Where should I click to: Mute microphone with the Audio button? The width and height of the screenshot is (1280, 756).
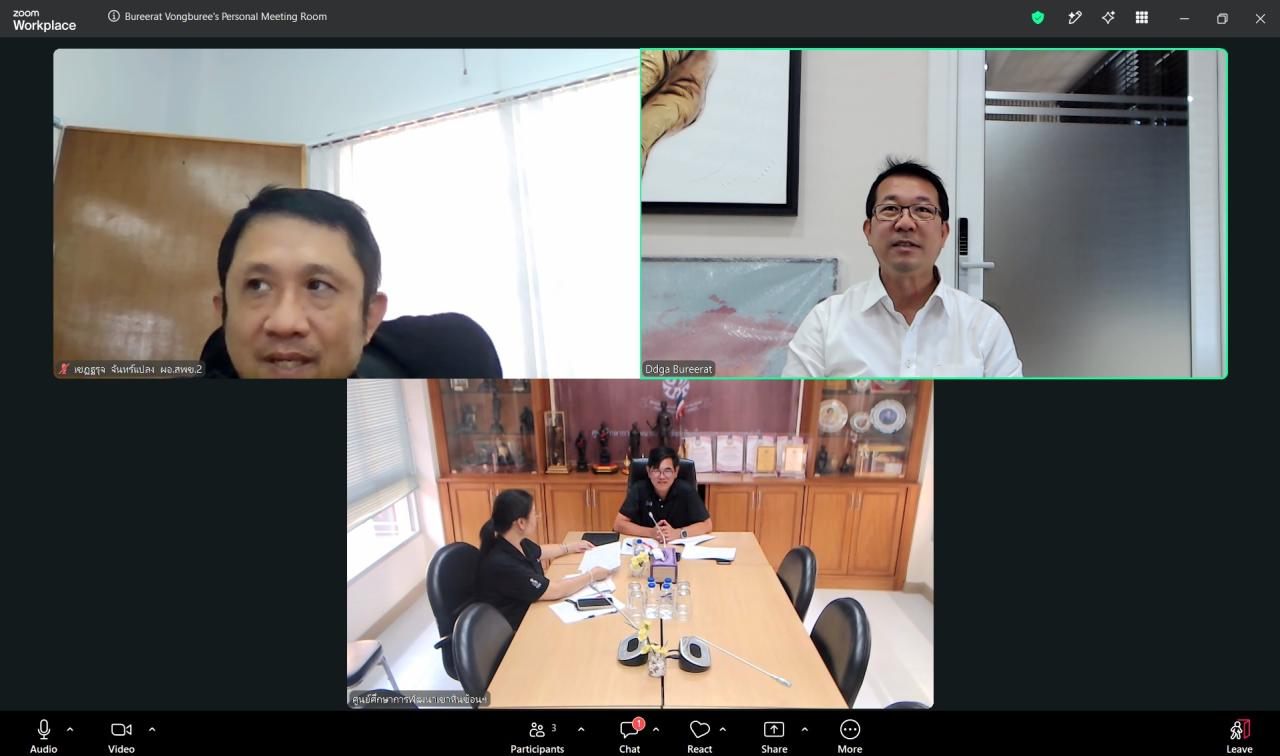(43, 736)
